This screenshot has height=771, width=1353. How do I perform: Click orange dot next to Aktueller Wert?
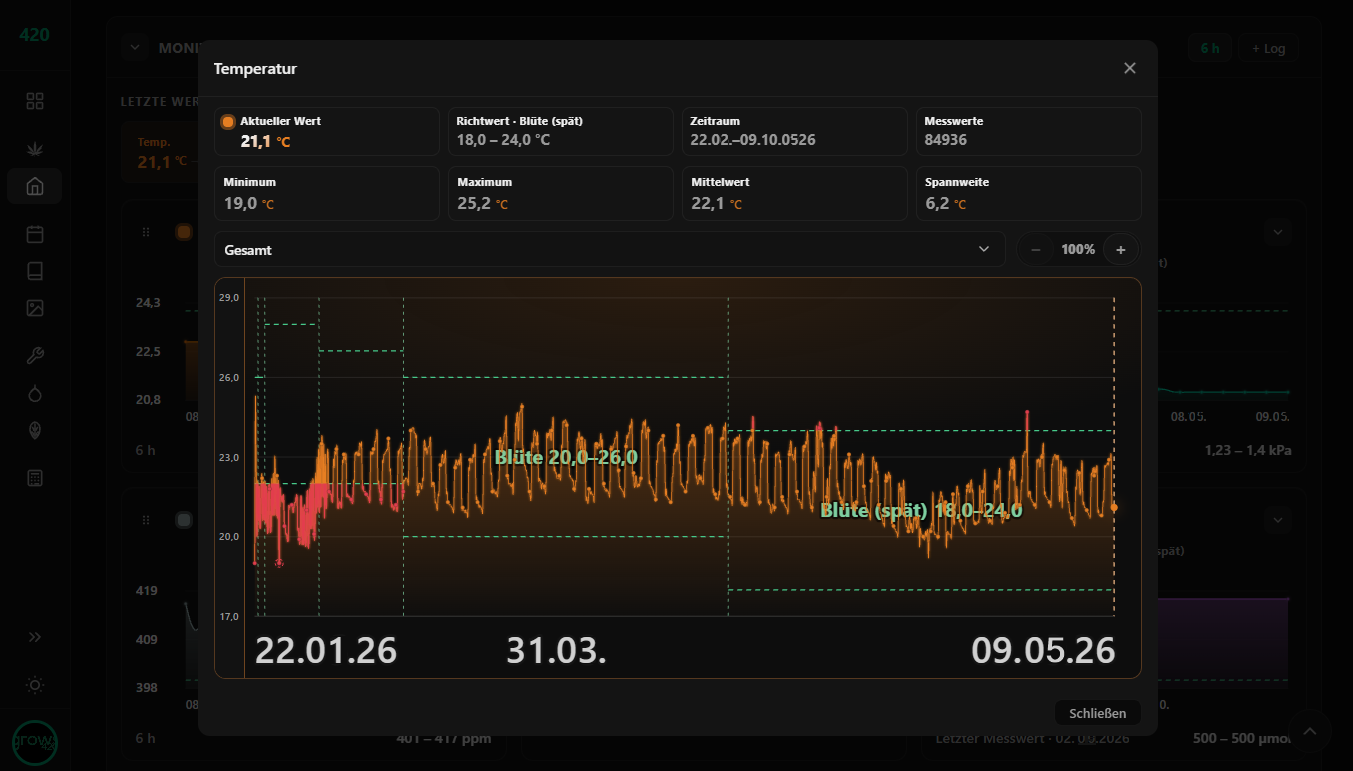228,122
